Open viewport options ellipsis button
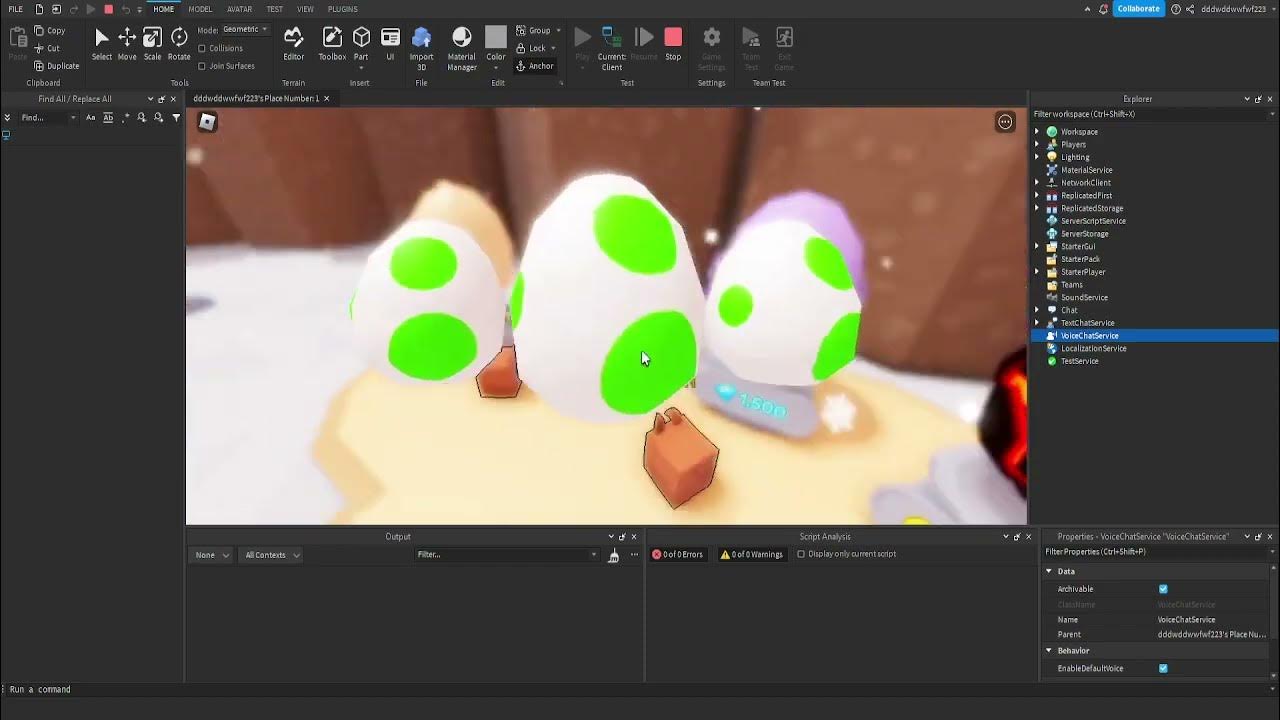The height and width of the screenshot is (720, 1280). [1005, 122]
